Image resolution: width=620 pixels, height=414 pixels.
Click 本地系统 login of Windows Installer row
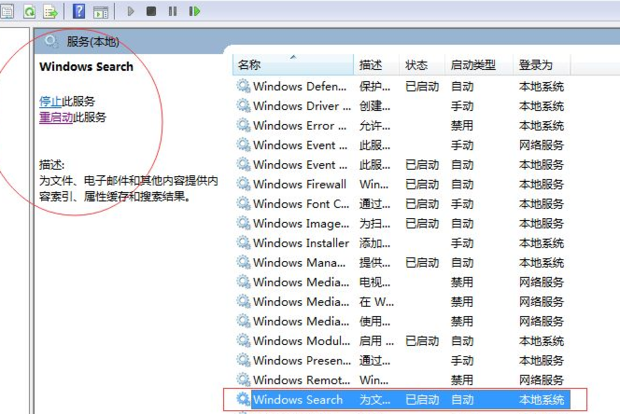[541, 243]
